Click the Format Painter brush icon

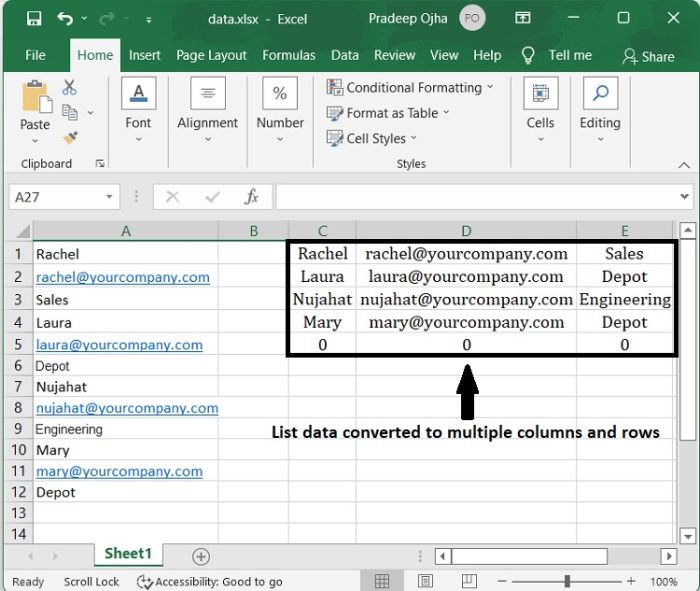(70, 137)
